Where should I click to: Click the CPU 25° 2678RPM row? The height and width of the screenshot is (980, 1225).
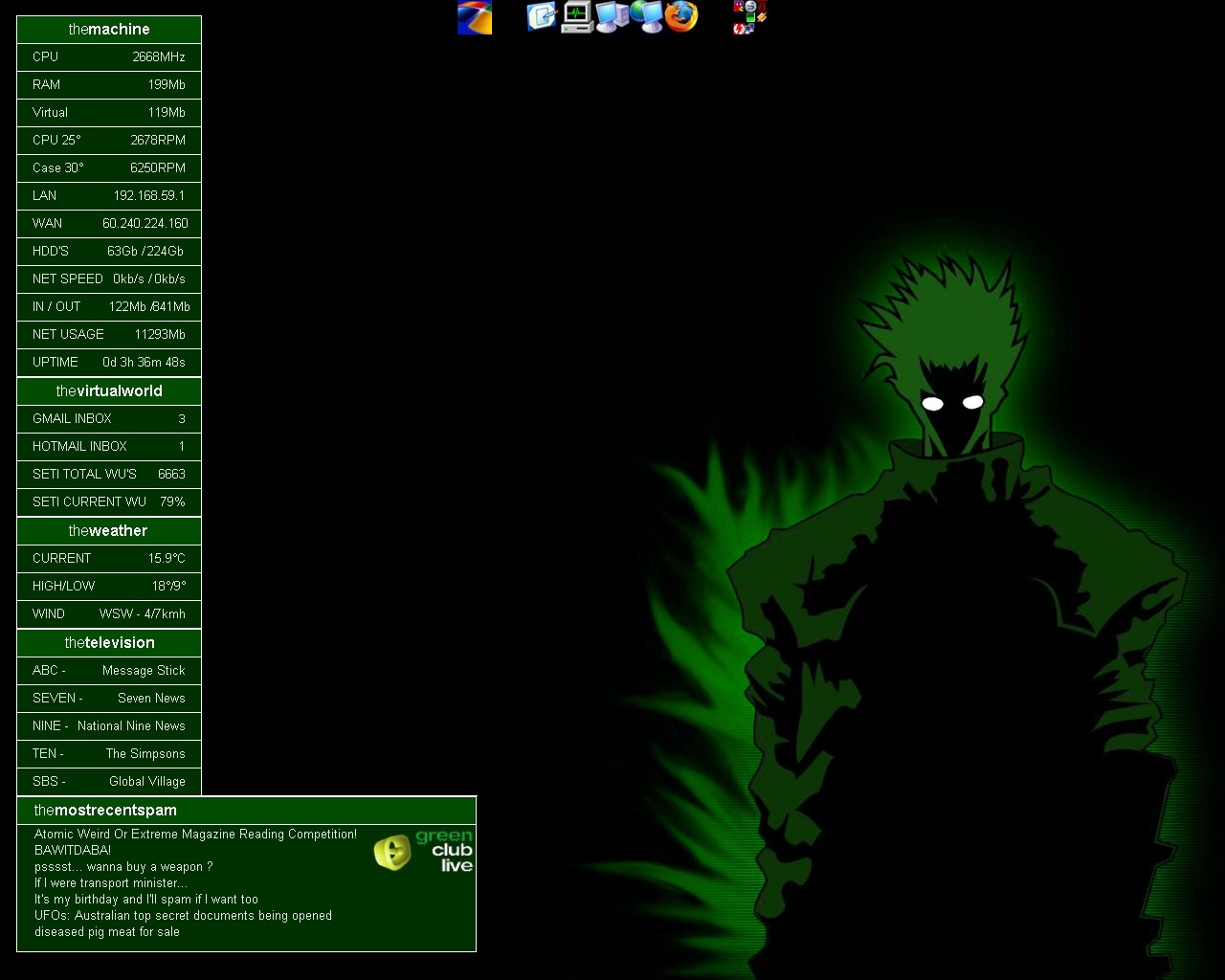[109, 141]
